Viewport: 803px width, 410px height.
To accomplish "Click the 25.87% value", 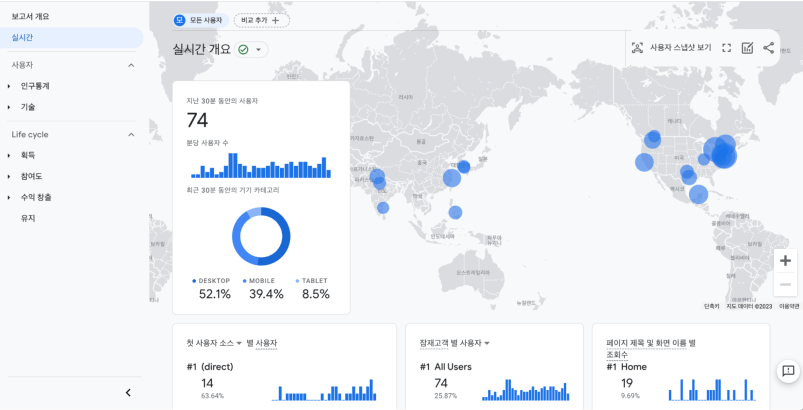I will coord(446,396).
